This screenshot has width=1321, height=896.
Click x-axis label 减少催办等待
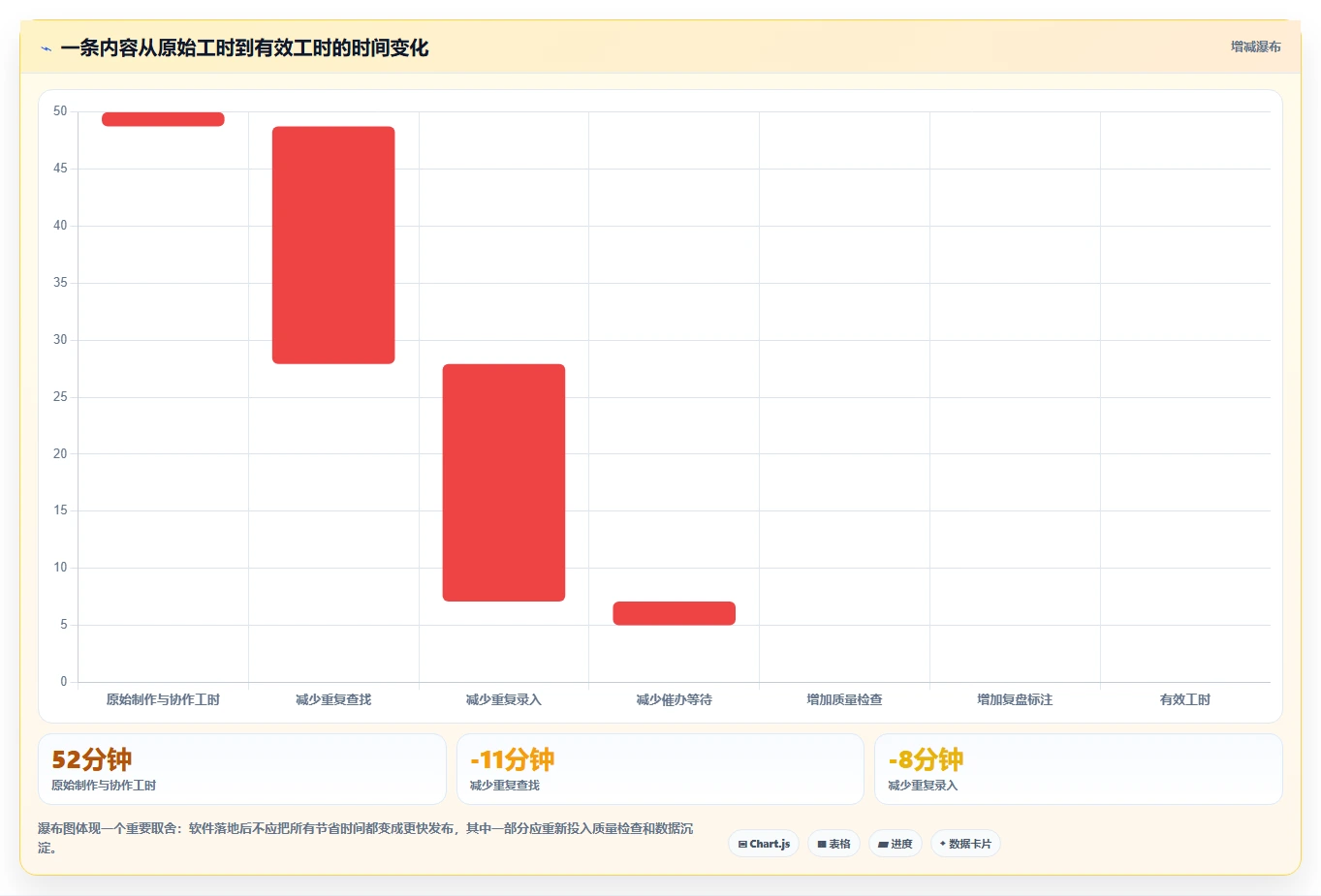(x=675, y=699)
